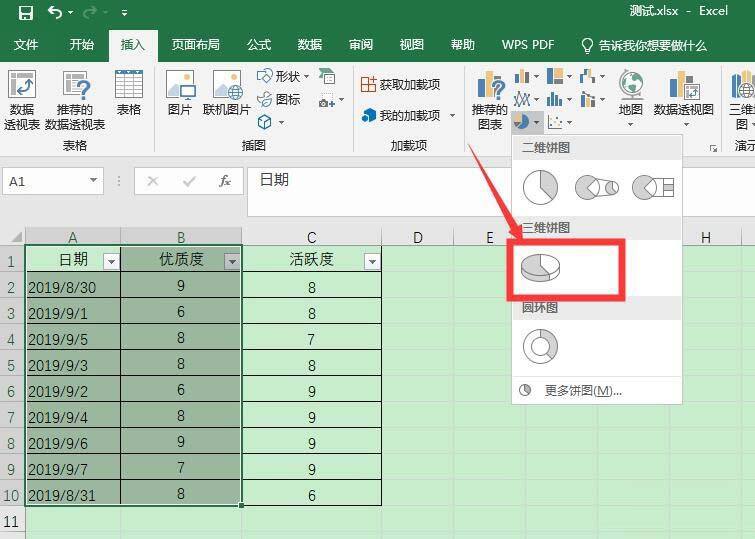This screenshot has height=539, width=755.
Task: Open the 优质度 column filter dropdown
Action: click(232, 261)
